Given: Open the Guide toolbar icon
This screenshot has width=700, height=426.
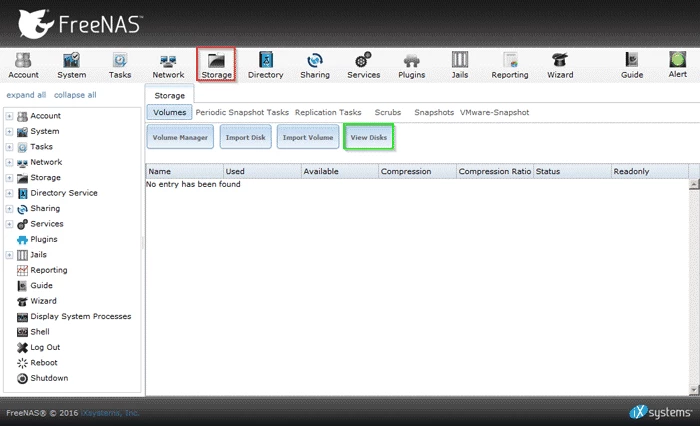Looking at the screenshot, I should [x=632, y=65].
